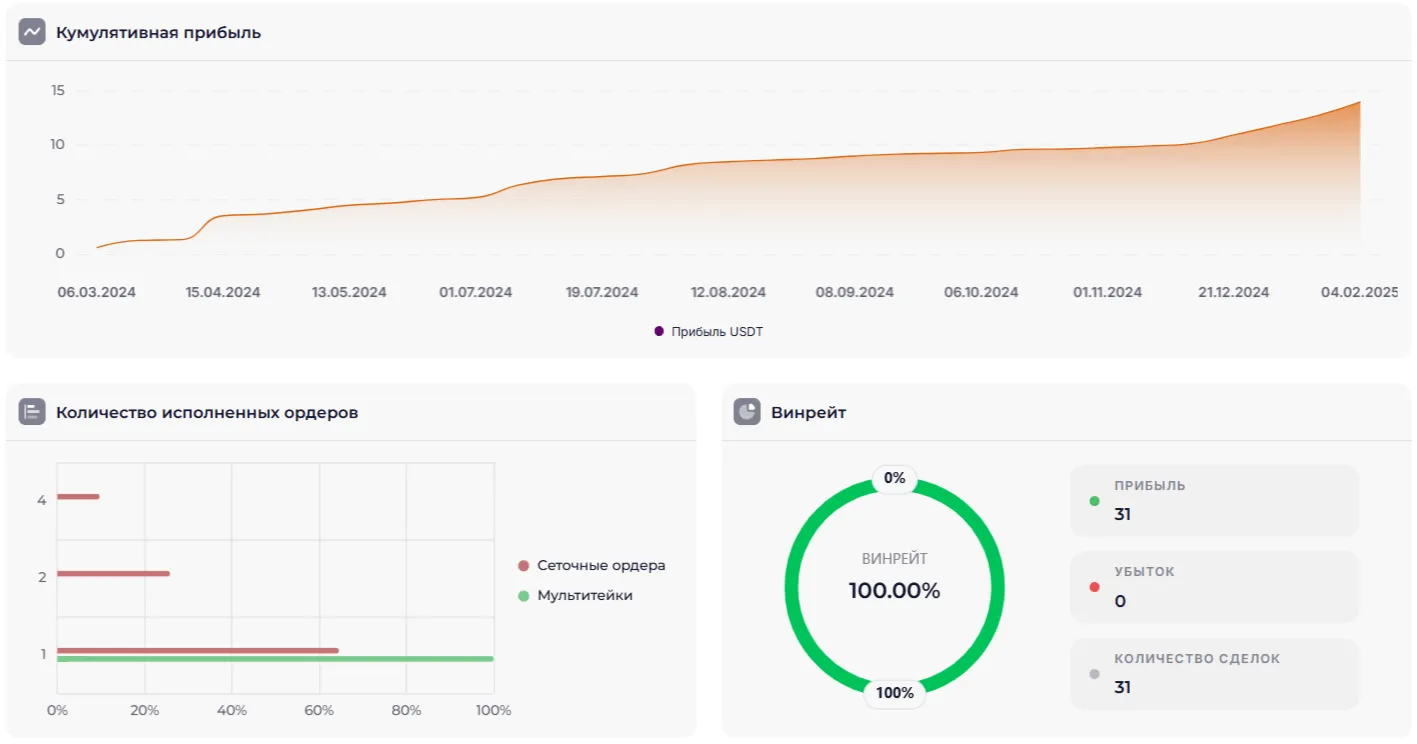Click the 06.03.2024 date on the chart axis

pos(97,293)
